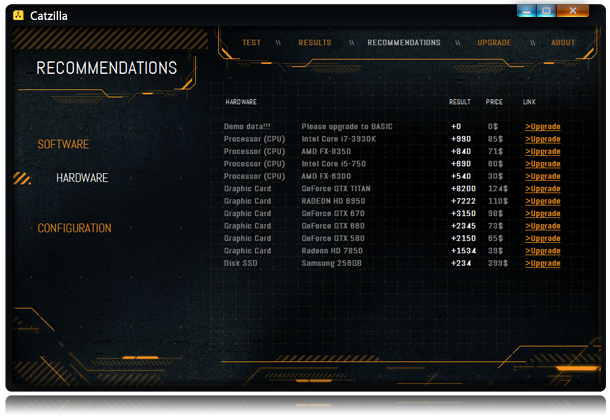
Task: Close the Catzilla window
Action: click(573, 10)
